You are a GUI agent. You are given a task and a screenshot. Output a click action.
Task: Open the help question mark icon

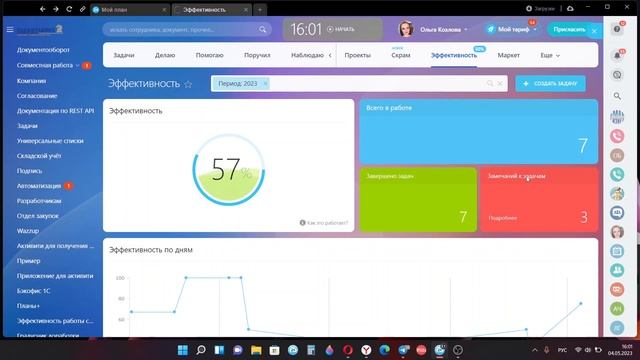617,29
